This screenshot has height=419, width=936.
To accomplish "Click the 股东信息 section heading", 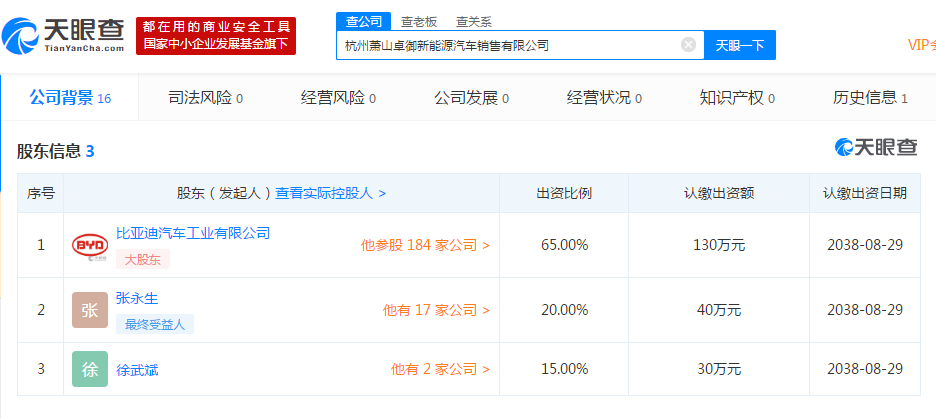I will click(56, 152).
